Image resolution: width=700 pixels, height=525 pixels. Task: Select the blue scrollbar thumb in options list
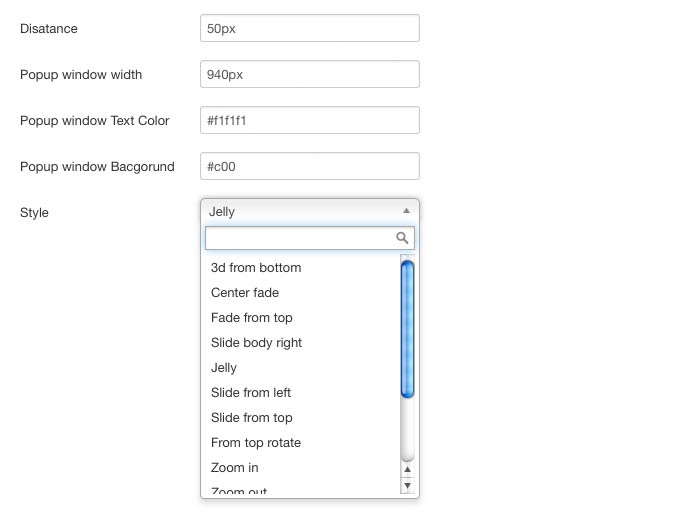(407, 329)
